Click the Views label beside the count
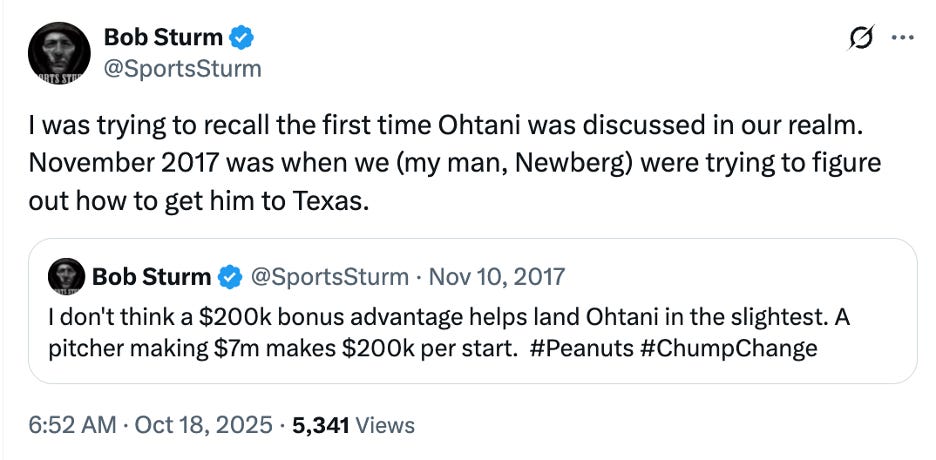 click(x=385, y=425)
